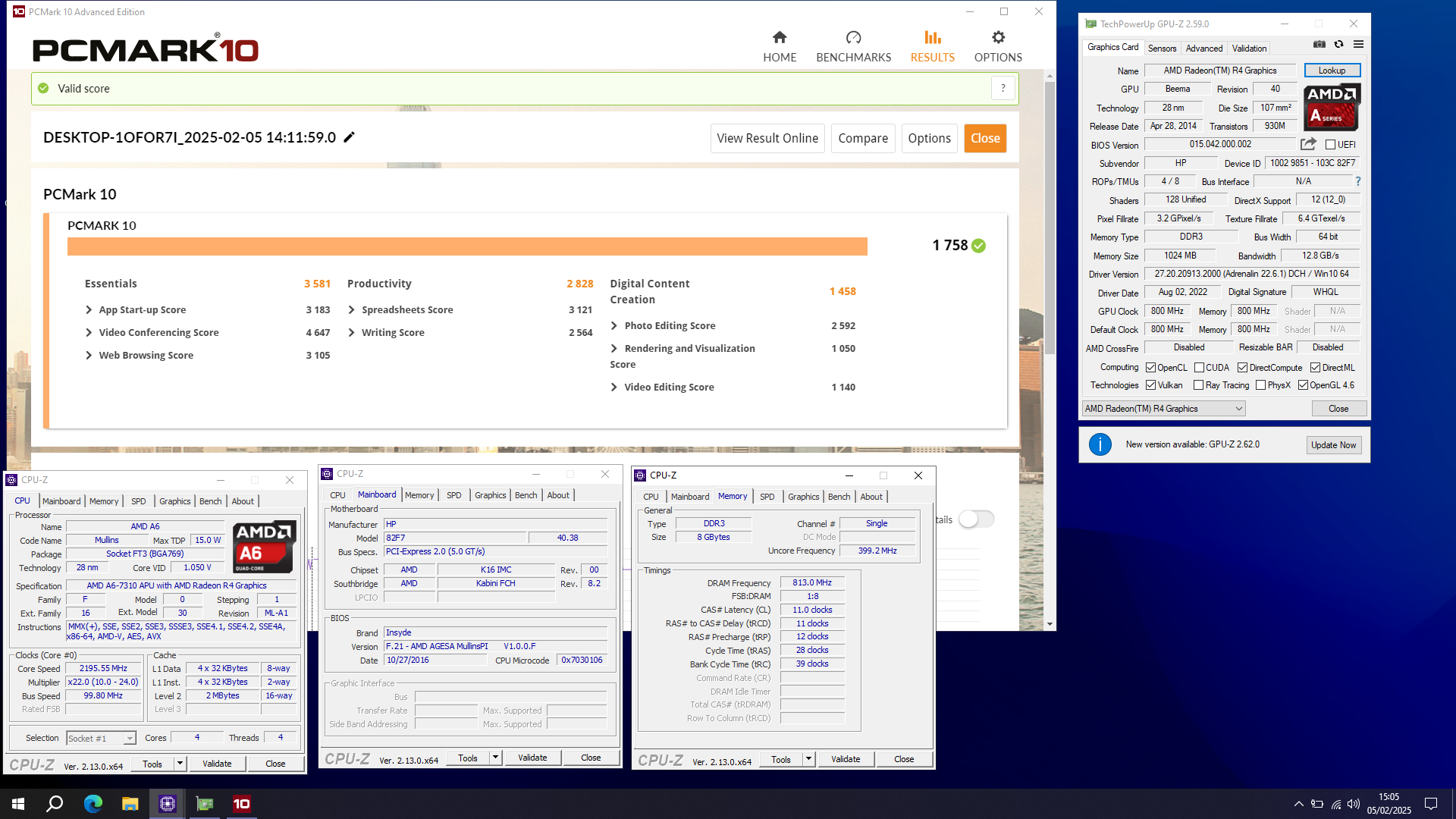Open taskbar Search
This screenshot has height=819, width=1456.
55,804
